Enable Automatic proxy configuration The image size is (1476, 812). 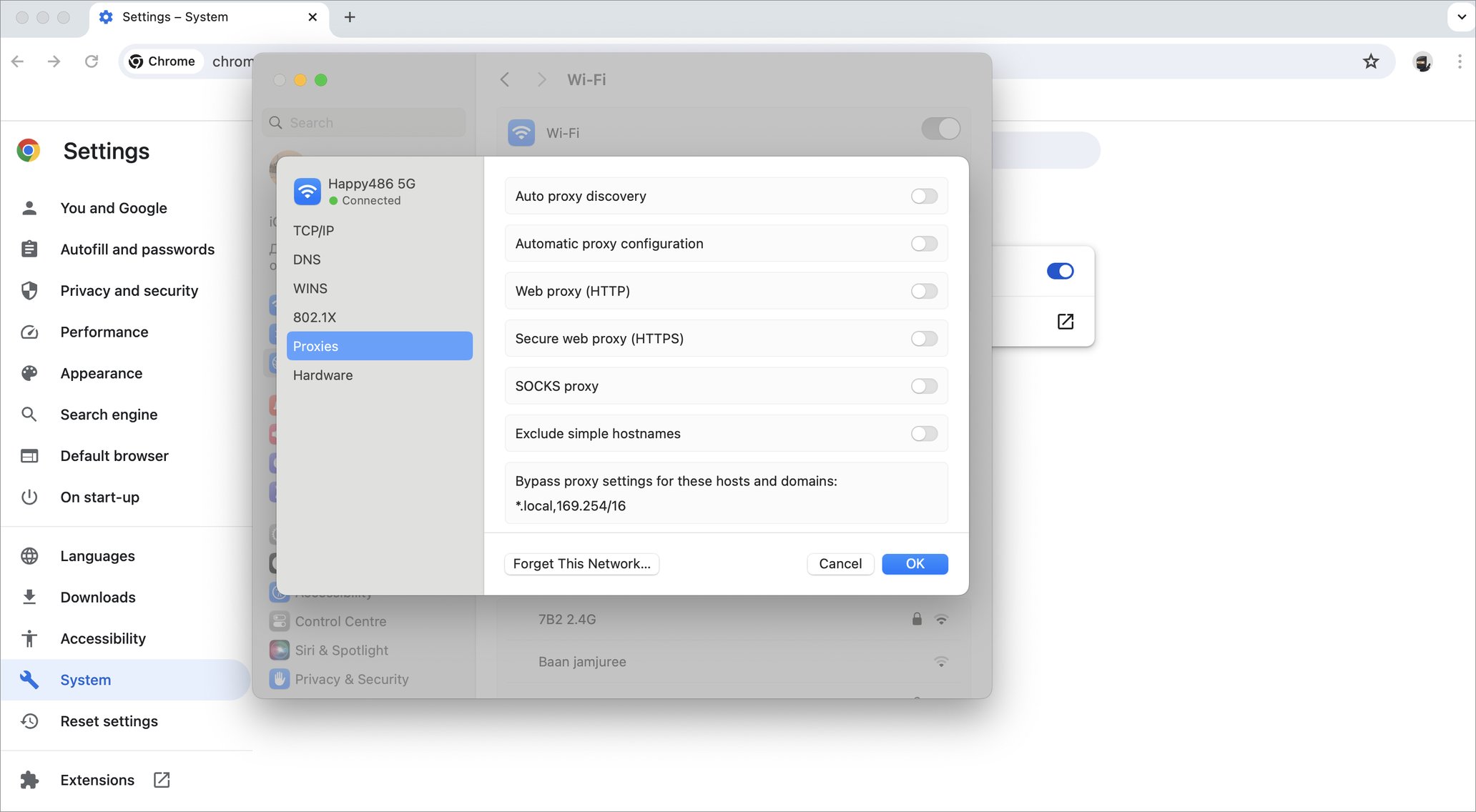[x=924, y=244]
